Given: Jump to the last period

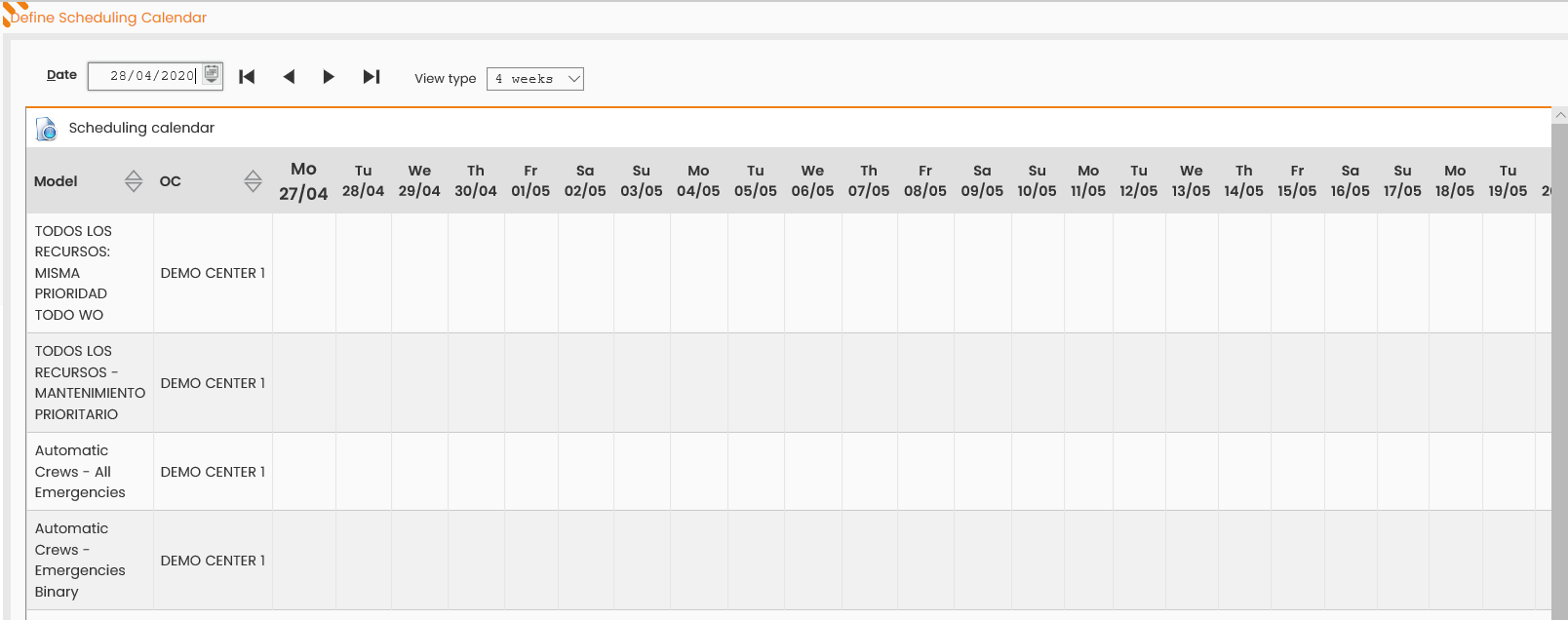Looking at the screenshot, I should 372,77.
